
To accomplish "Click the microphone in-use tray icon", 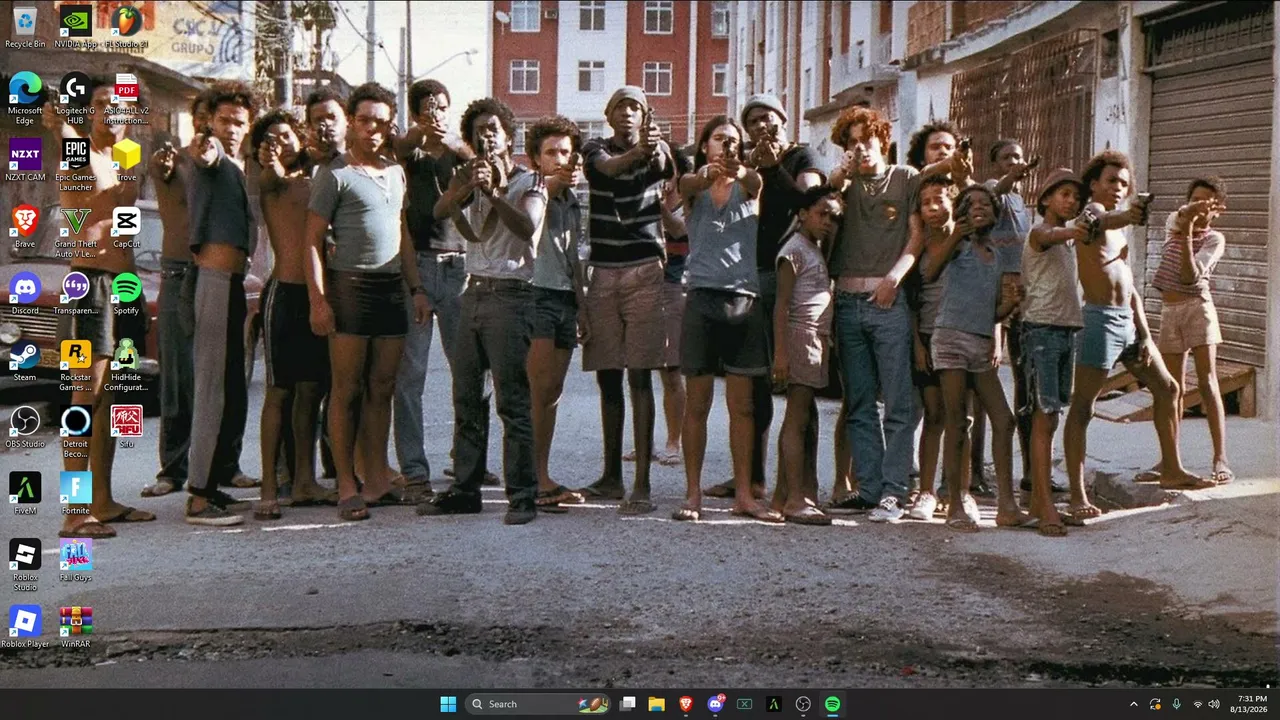I will coord(1176,704).
